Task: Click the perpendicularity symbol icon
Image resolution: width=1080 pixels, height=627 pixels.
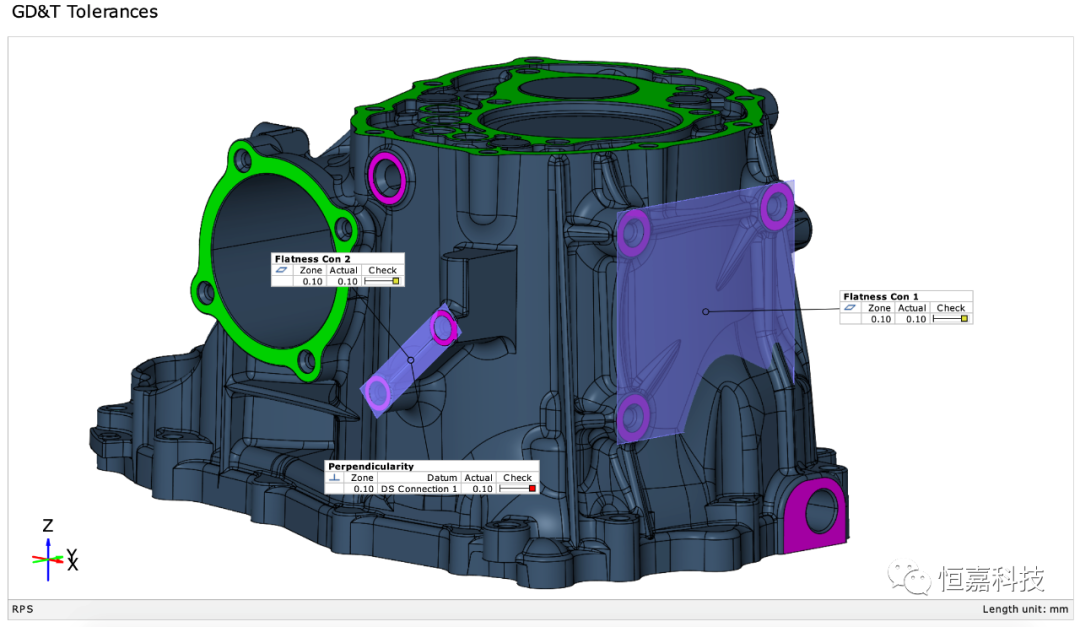Action: click(x=334, y=477)
